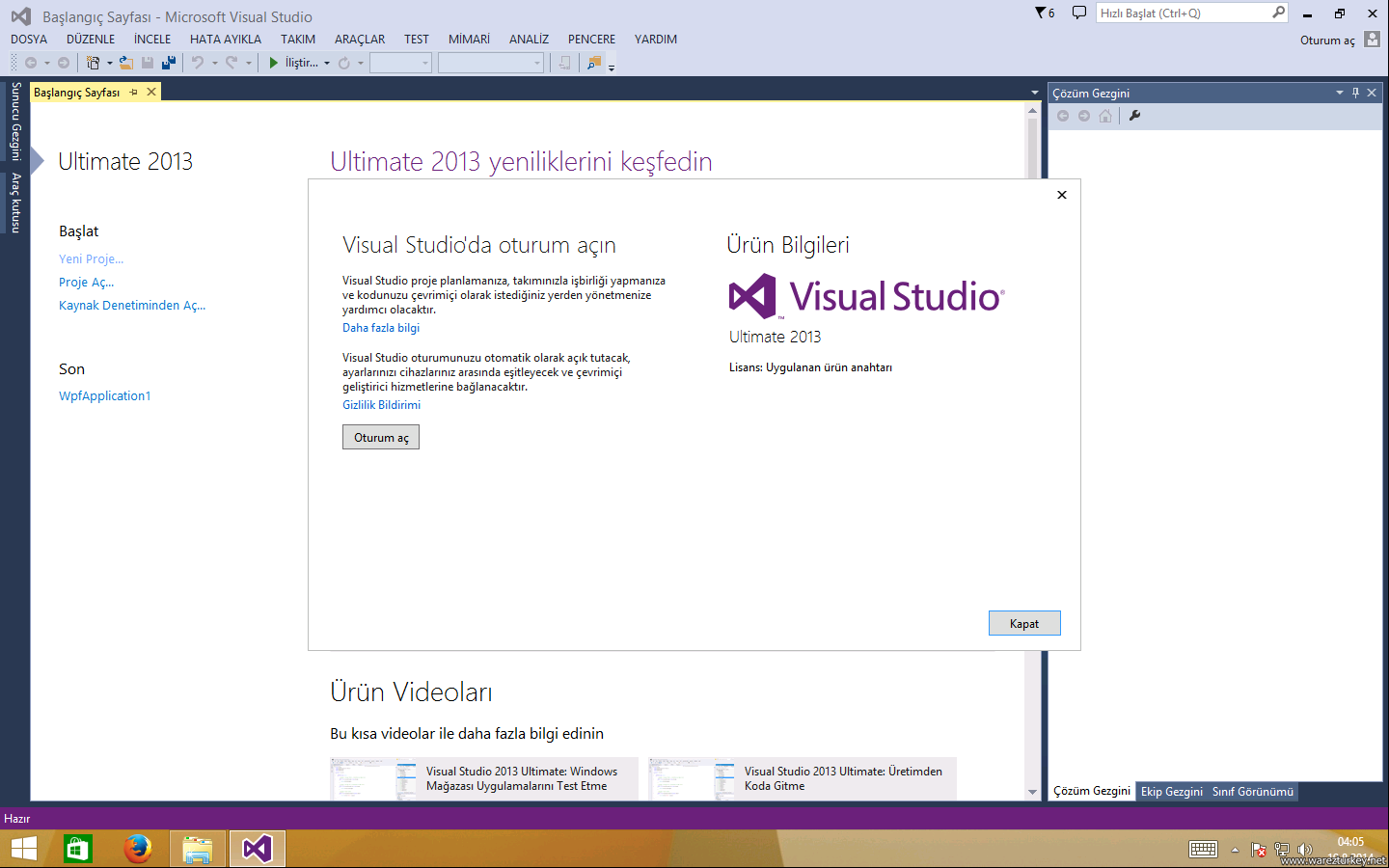Open the Sunucu Gezgini side tab

click(15, 122)
